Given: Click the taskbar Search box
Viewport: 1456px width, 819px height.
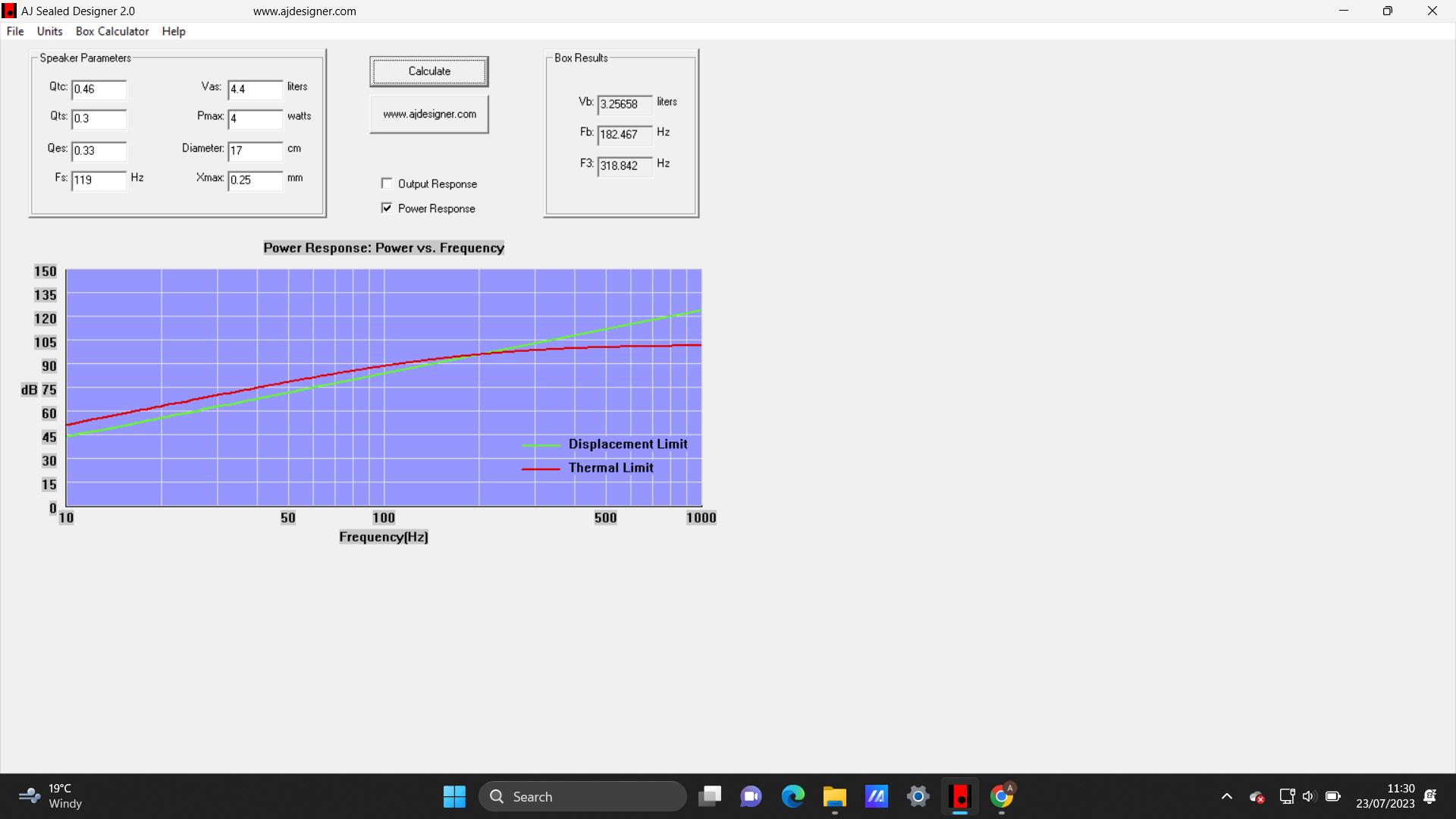Looking at the screenshot, I should 582,796.
